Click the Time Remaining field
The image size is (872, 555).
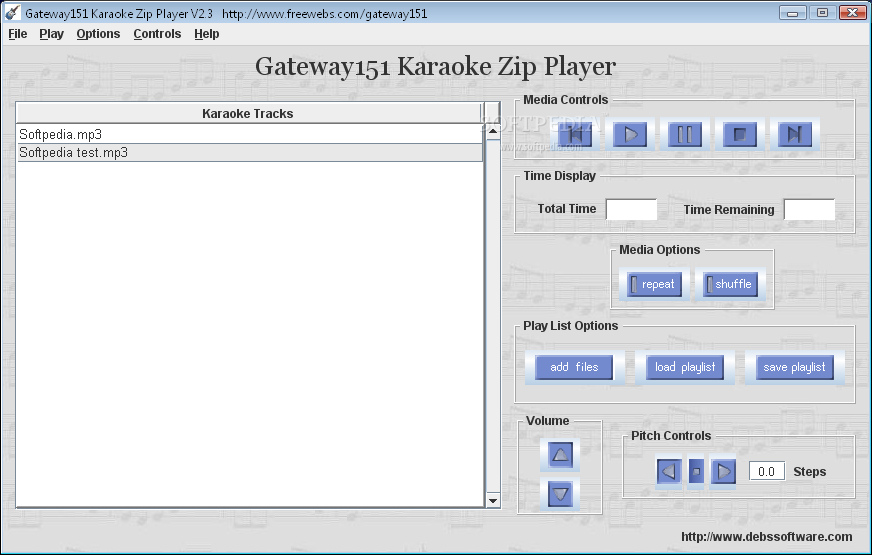coord(809,209)
